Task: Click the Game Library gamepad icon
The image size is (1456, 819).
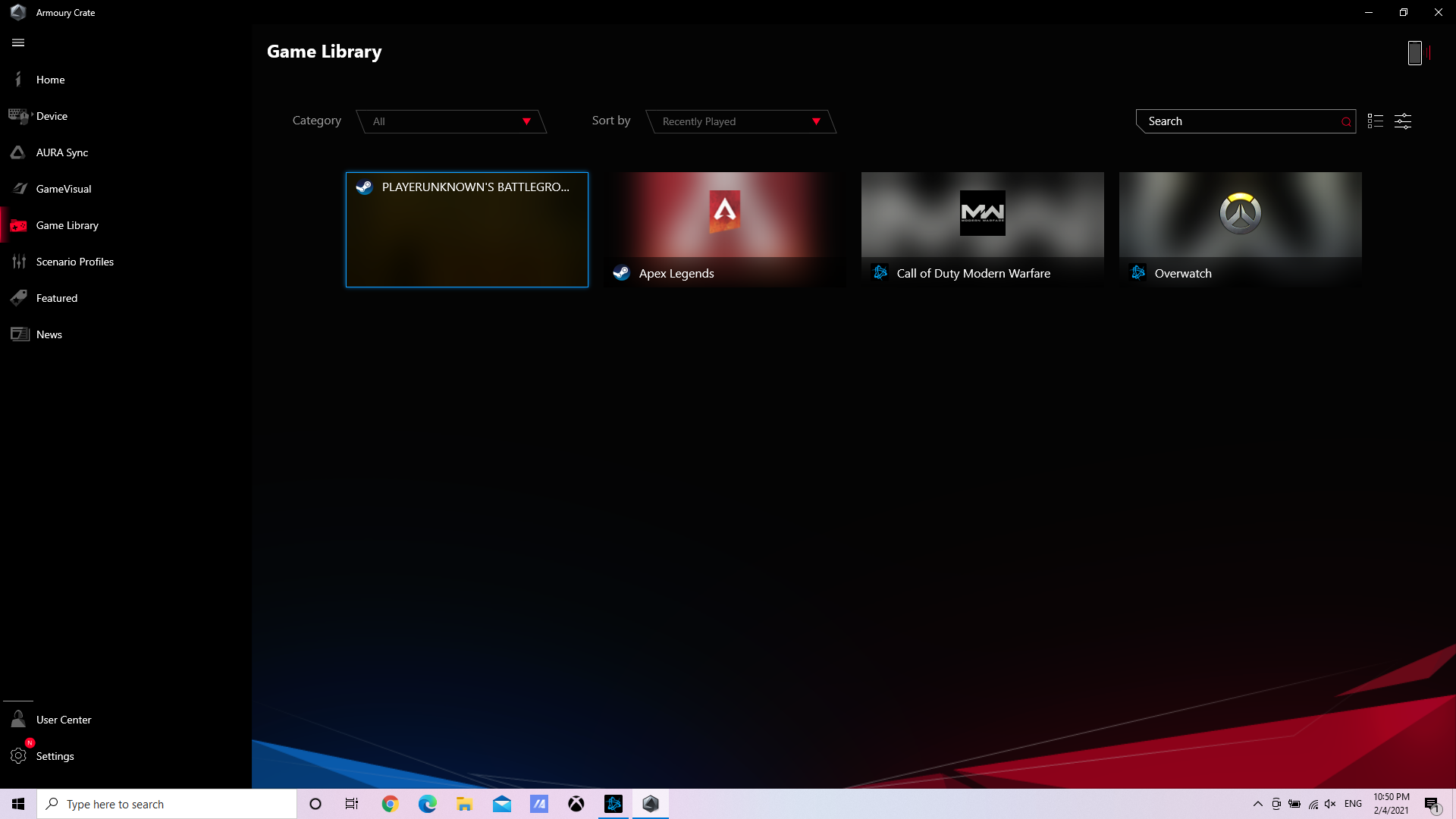Action: [x=19, y=225]
